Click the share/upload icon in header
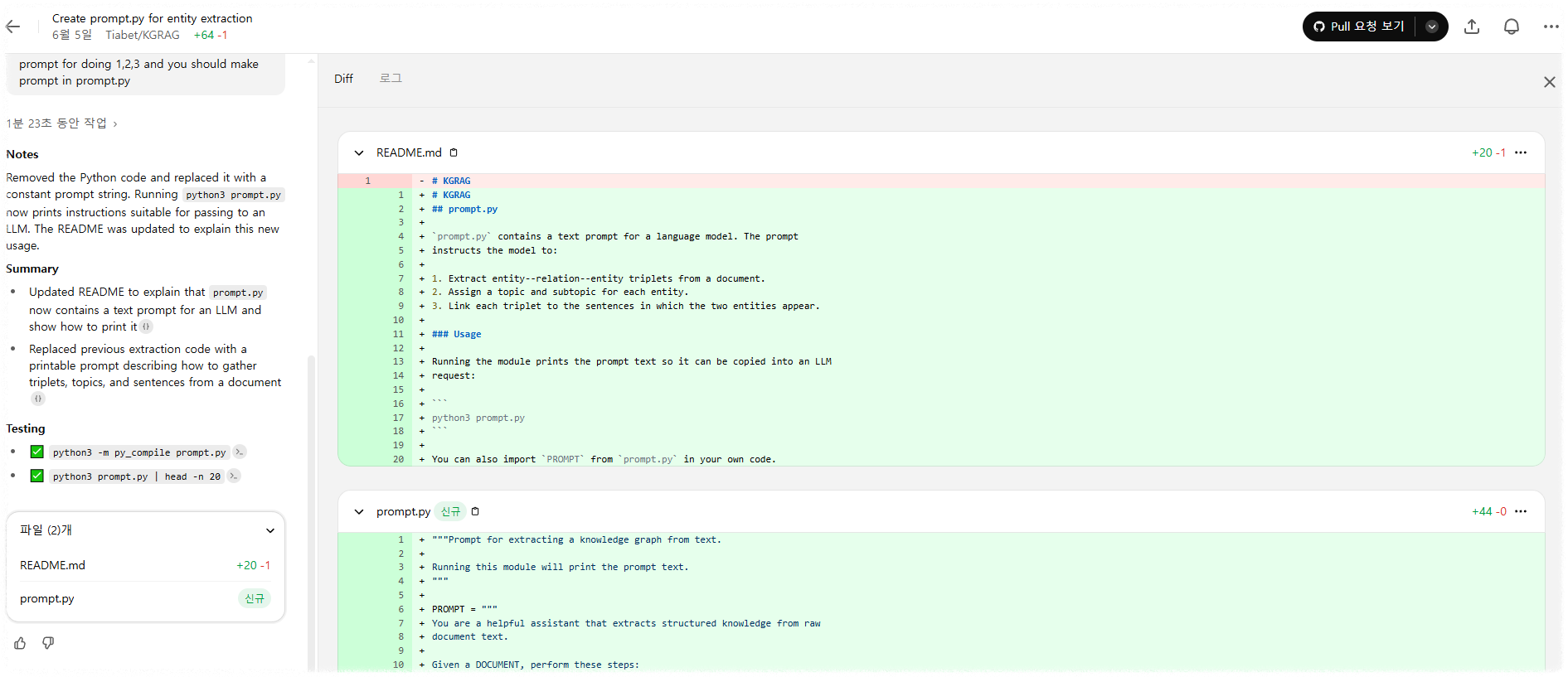This screenshot has height=677, width=1568. pos(1472,27)
